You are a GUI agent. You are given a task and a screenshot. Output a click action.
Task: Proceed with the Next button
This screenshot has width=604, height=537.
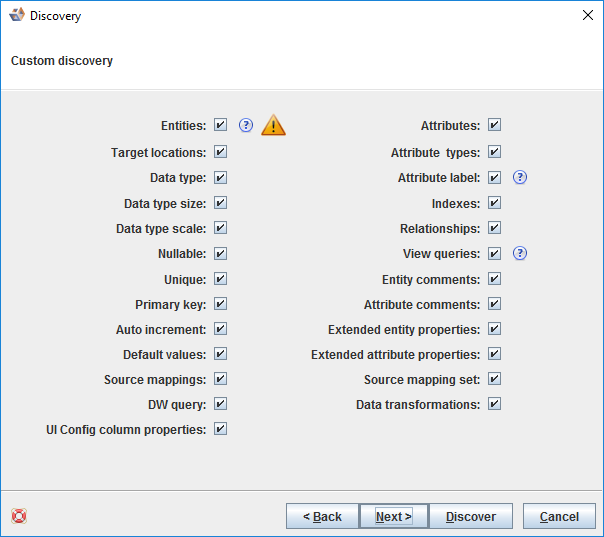(394, 516)
